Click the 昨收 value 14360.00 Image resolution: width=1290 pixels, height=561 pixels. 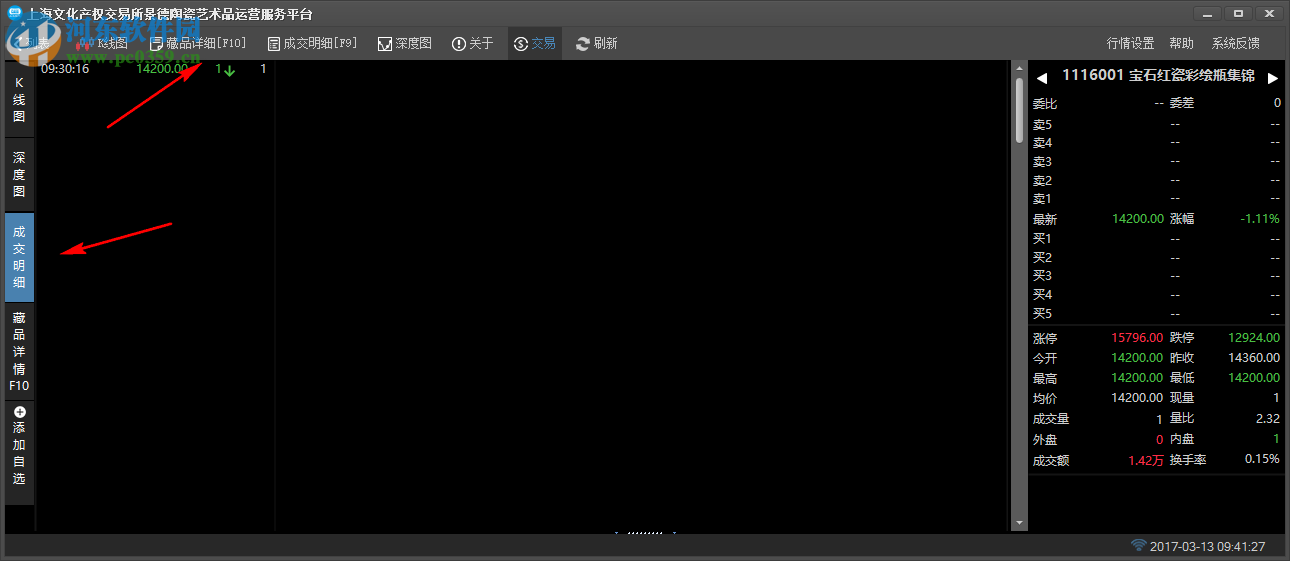(1255, 358)
